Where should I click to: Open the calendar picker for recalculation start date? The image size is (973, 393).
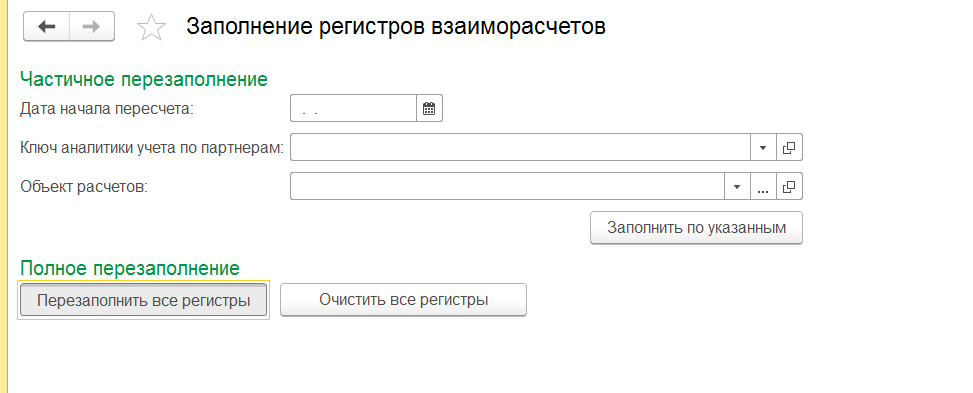coord(429,109)
